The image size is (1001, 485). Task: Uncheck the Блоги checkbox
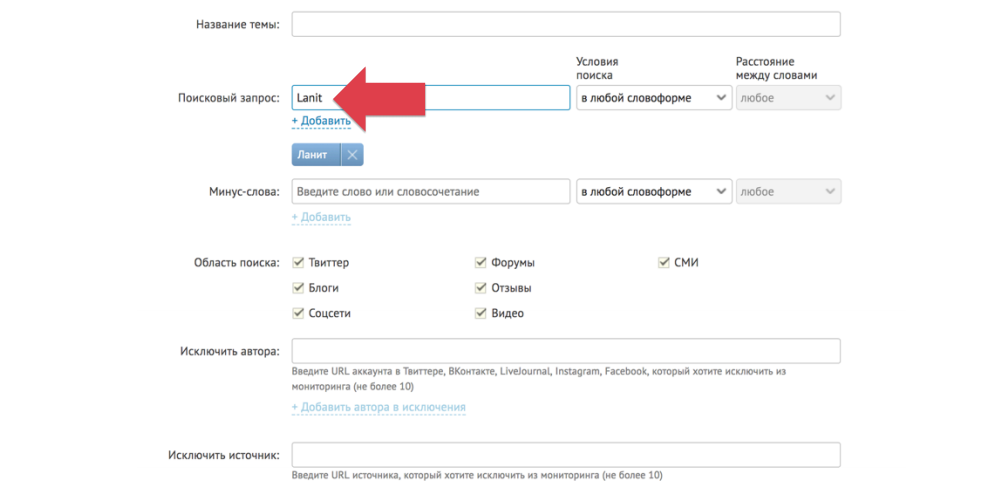point(297,288)
